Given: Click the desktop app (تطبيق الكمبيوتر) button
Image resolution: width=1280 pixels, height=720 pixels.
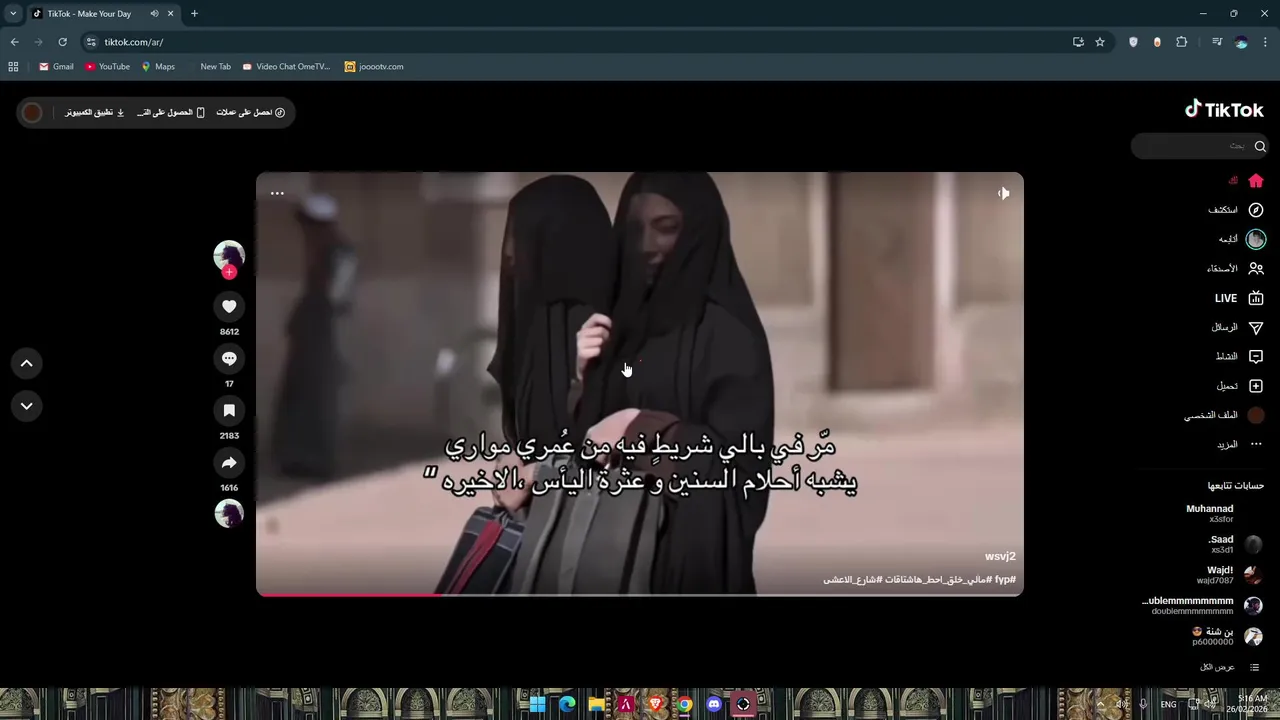Looking at the screenshot, I should pos(95,112).
